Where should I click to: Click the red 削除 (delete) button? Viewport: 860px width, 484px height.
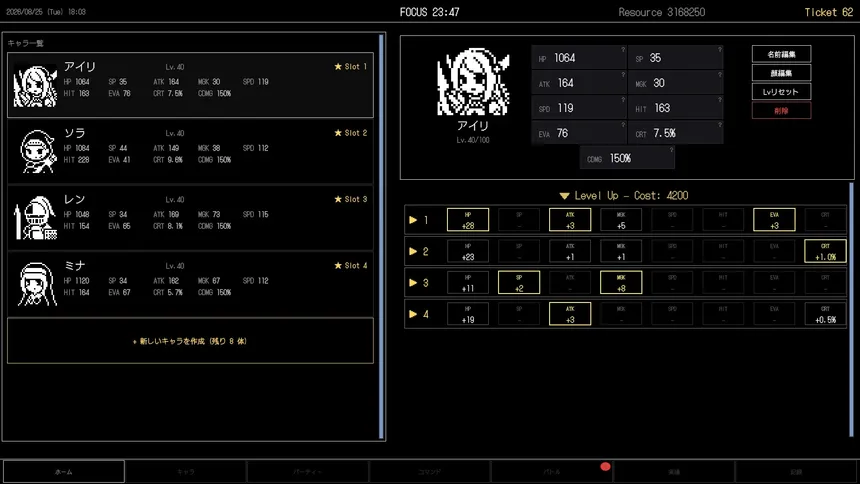point(781,110)
